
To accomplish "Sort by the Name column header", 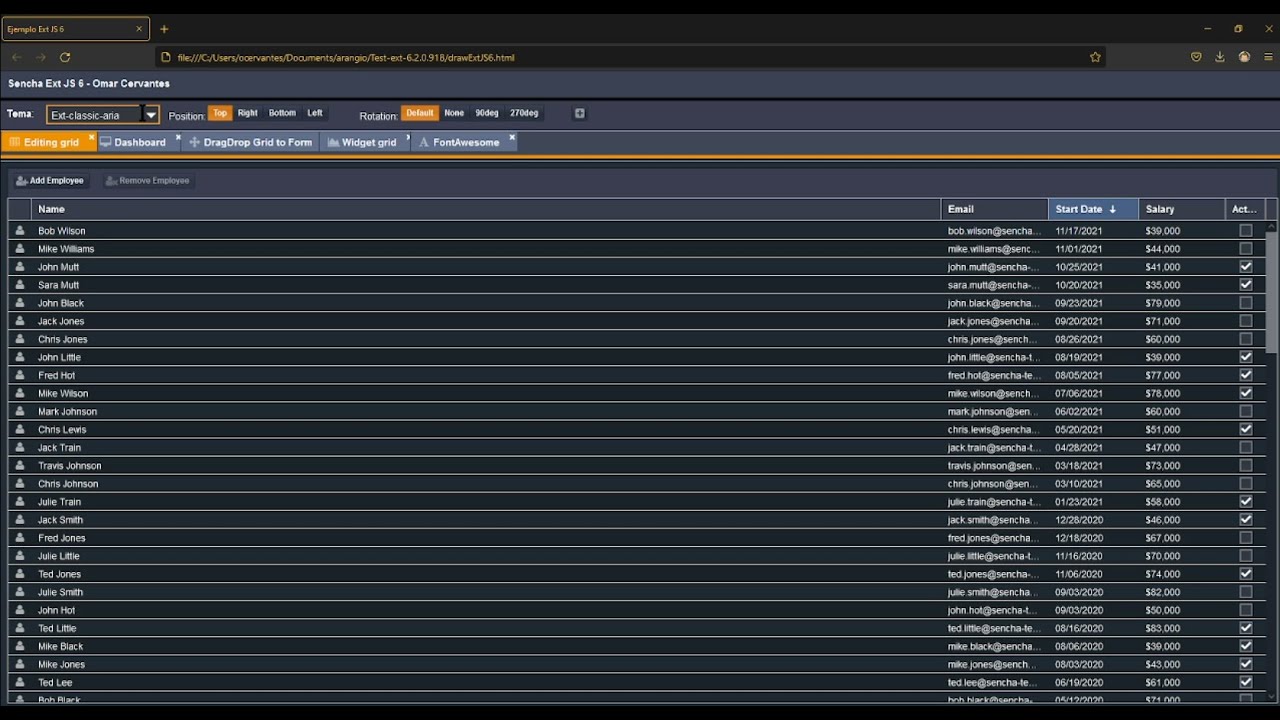I will 486,209.
